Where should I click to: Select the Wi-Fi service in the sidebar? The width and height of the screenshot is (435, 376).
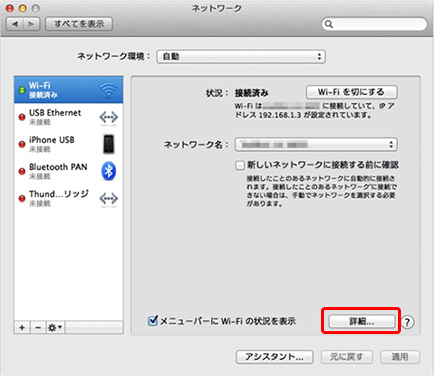pos(68,90)
